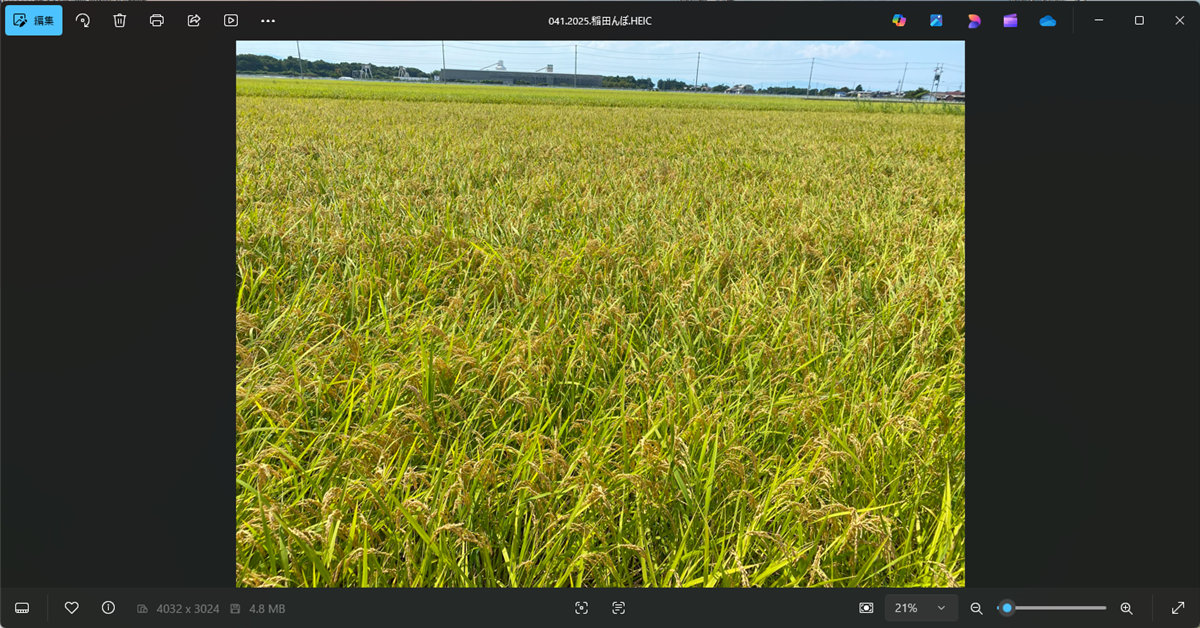Open the blue Designer image icon
The height and width of the screenshot is (628, 1200).
(936, 20)
